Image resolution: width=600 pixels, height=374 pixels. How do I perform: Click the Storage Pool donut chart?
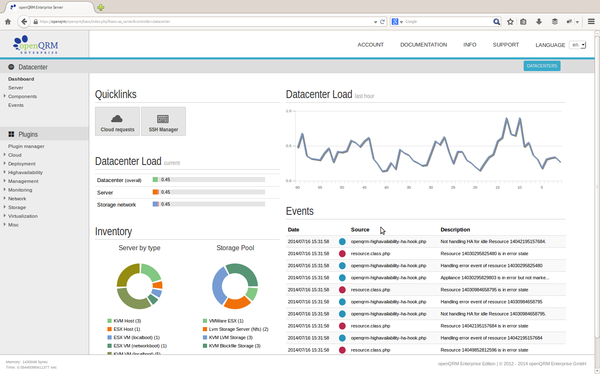coord(235,286)
